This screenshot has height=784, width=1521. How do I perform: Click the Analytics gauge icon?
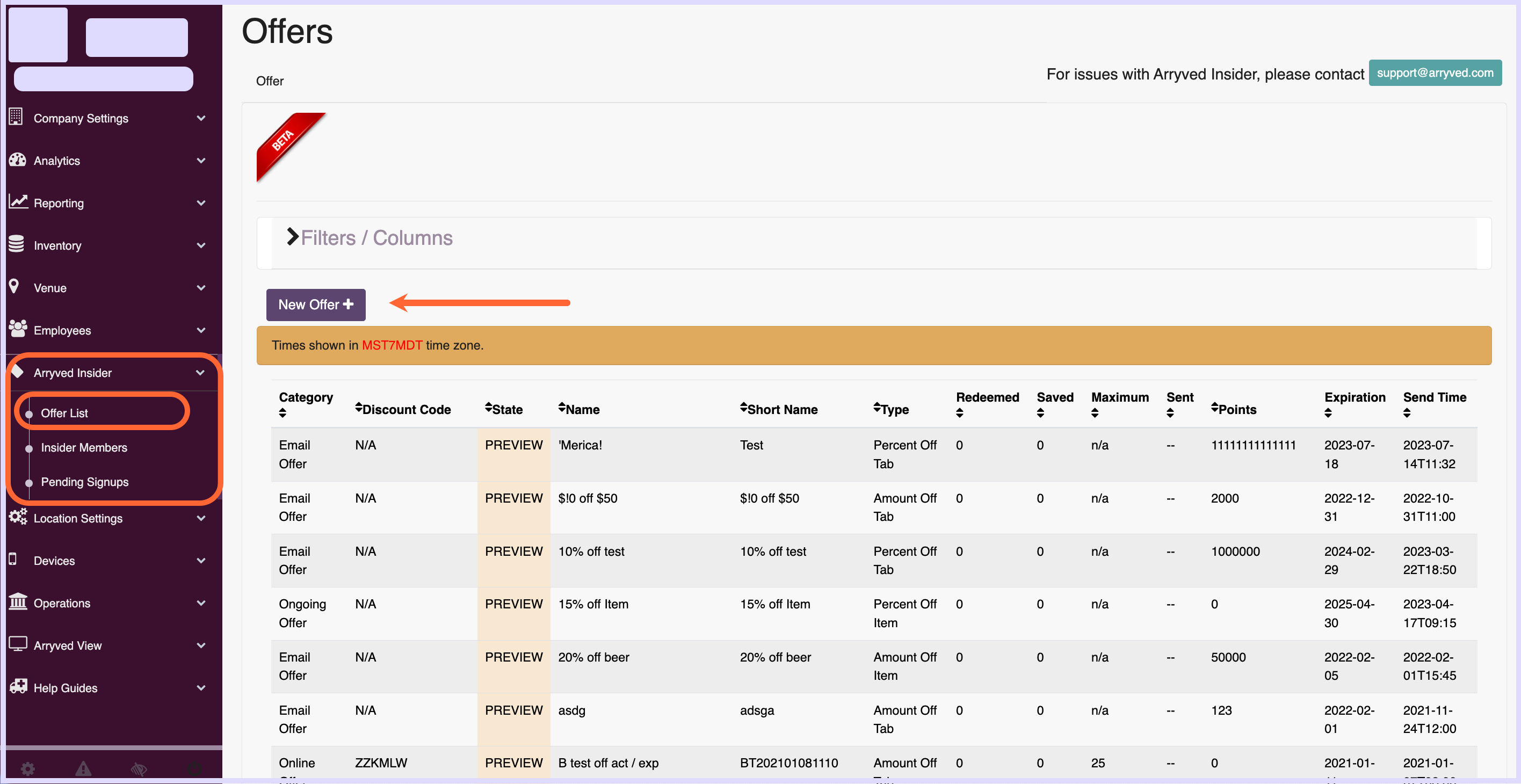point(17,159)
